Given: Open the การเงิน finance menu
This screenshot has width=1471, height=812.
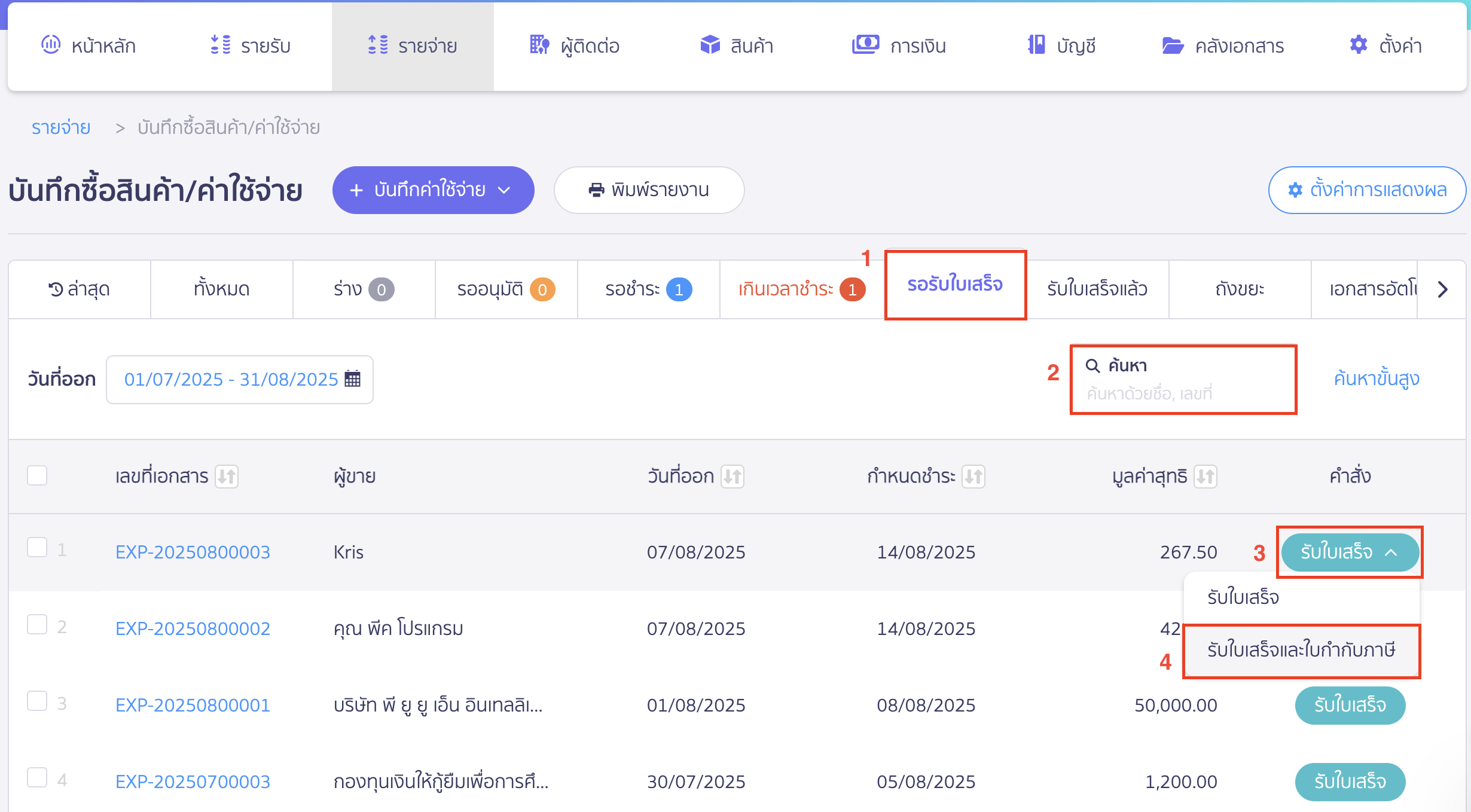Looking at the screenshot, I should point(899,45).
